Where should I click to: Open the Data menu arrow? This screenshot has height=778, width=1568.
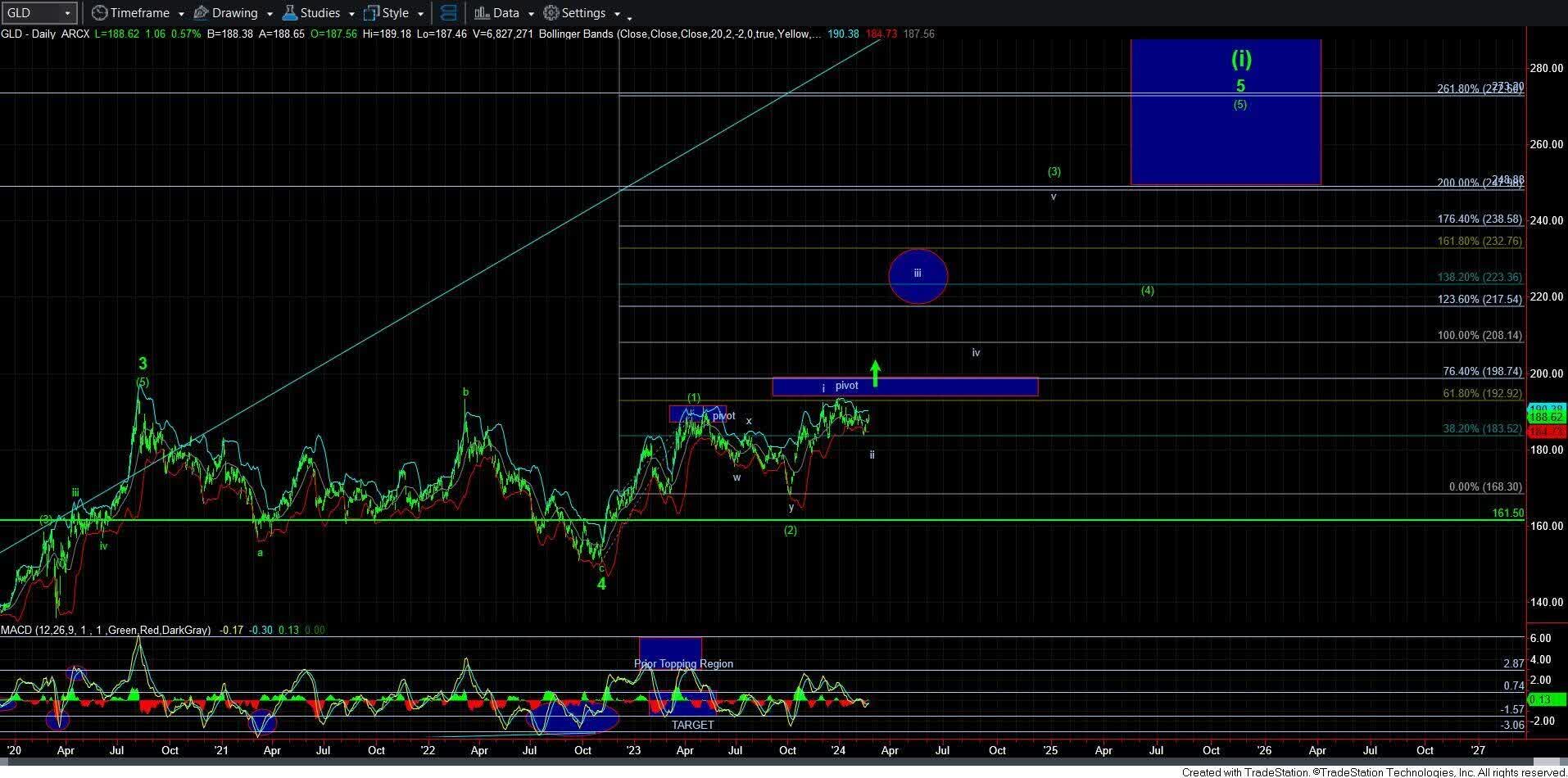[x=531, y=14]
